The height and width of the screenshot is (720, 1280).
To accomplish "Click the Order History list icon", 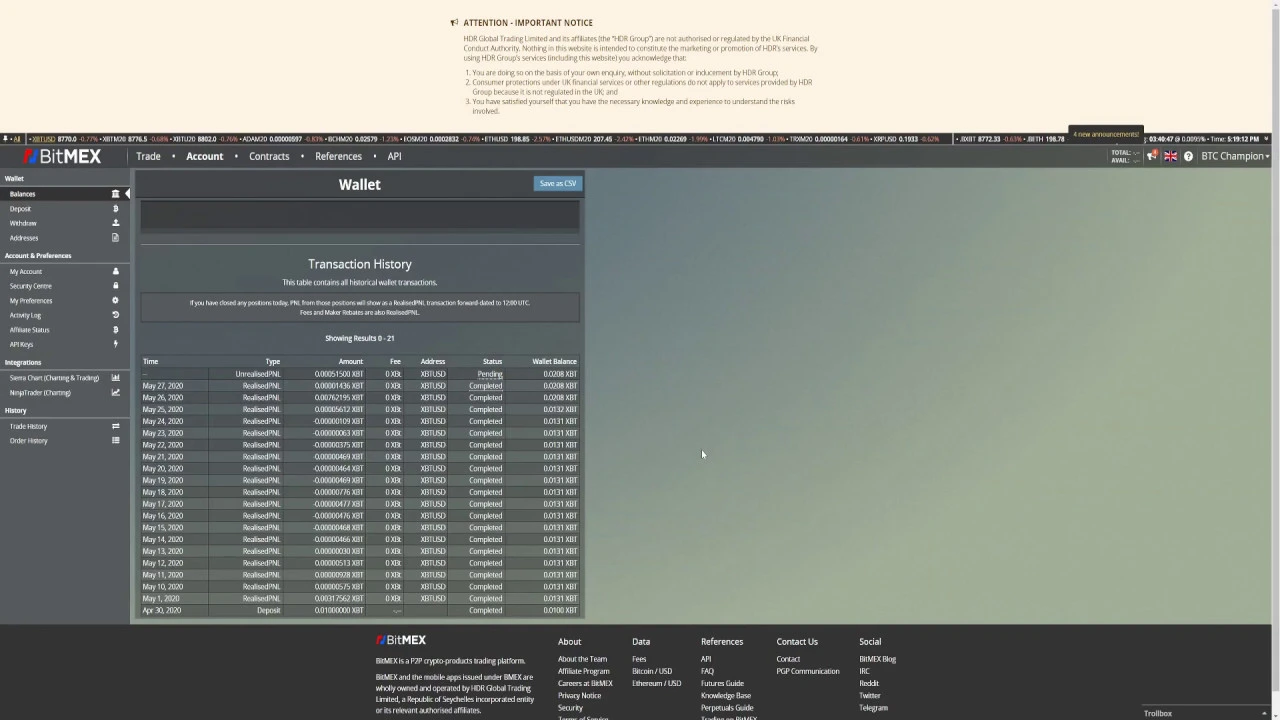I will (x=115, y=441).
